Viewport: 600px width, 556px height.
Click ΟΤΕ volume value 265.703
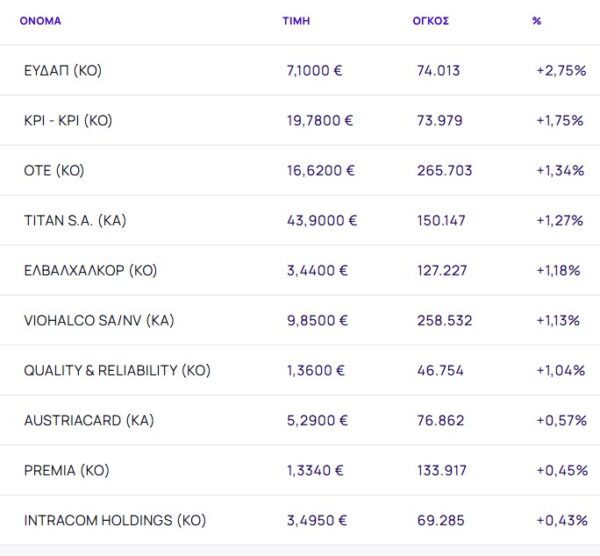click(x=444, y=171)
